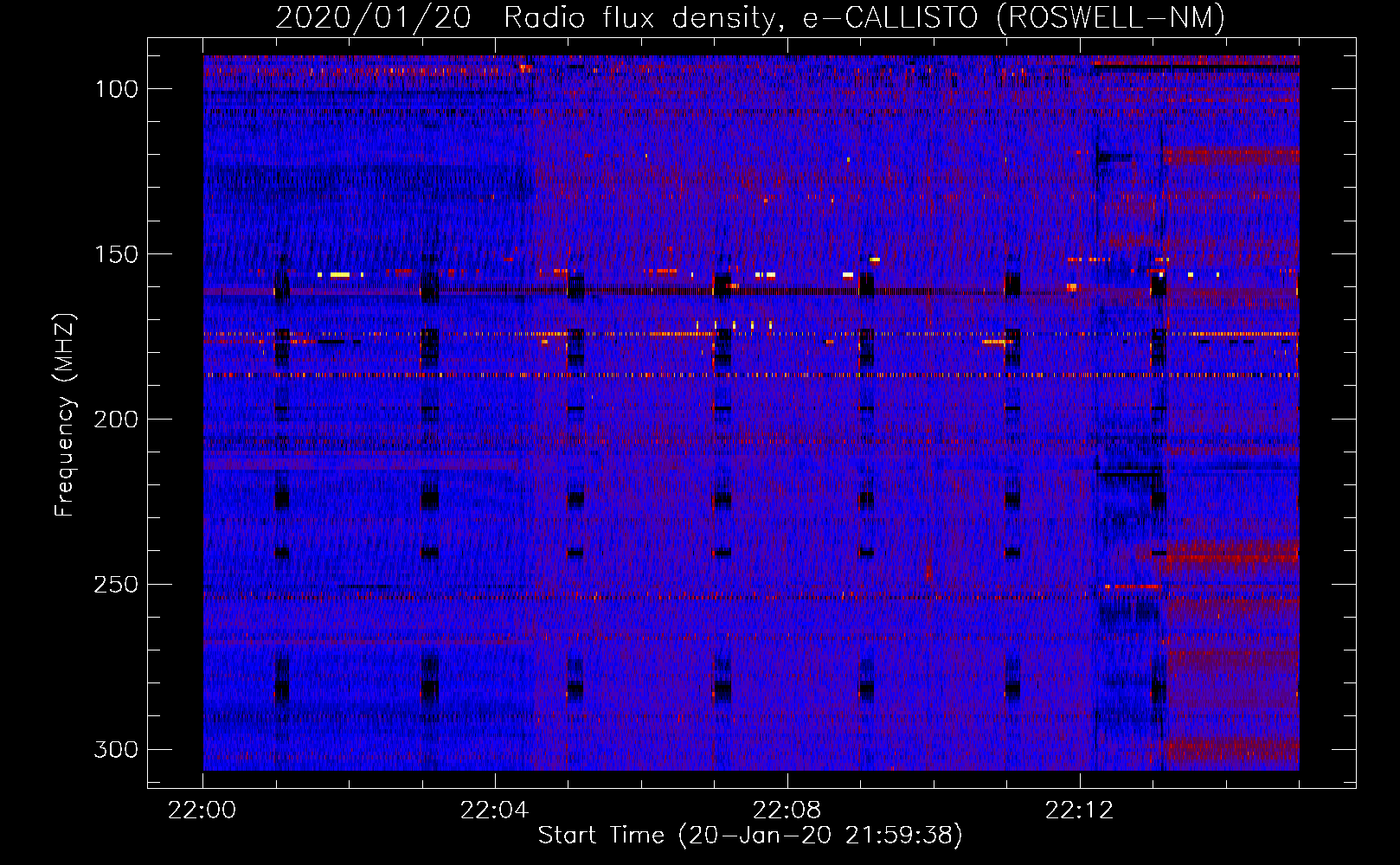Click the "150" frequency tick label

tap(115, 254)
